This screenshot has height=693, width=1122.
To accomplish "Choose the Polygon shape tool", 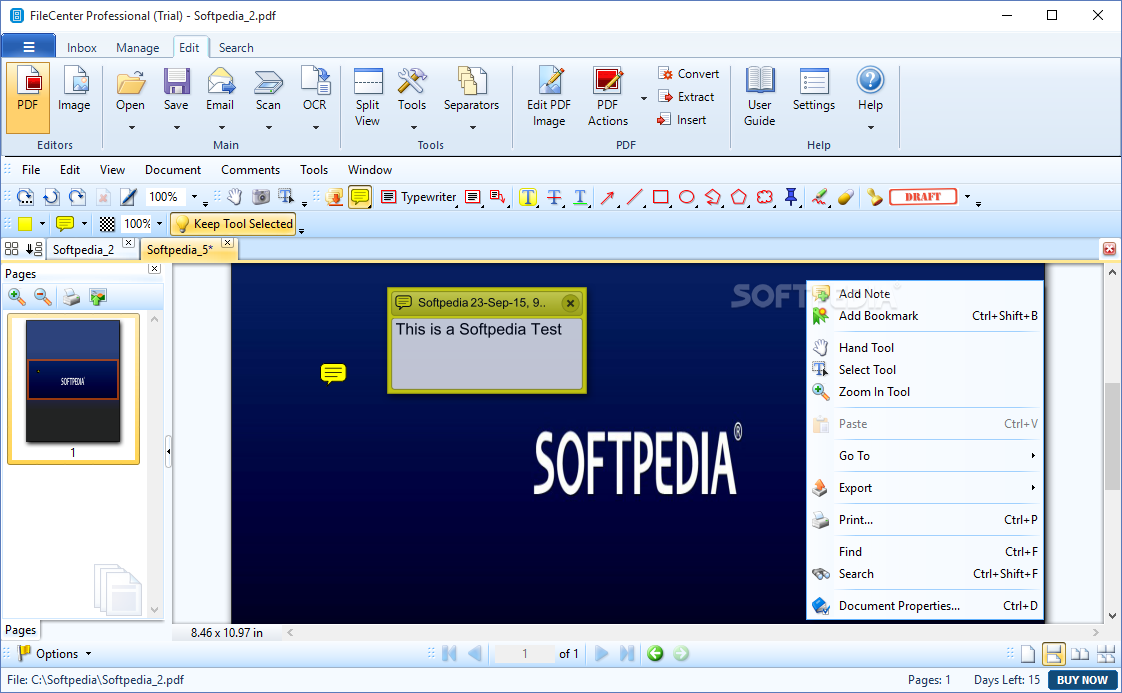I will coord(739,197).
